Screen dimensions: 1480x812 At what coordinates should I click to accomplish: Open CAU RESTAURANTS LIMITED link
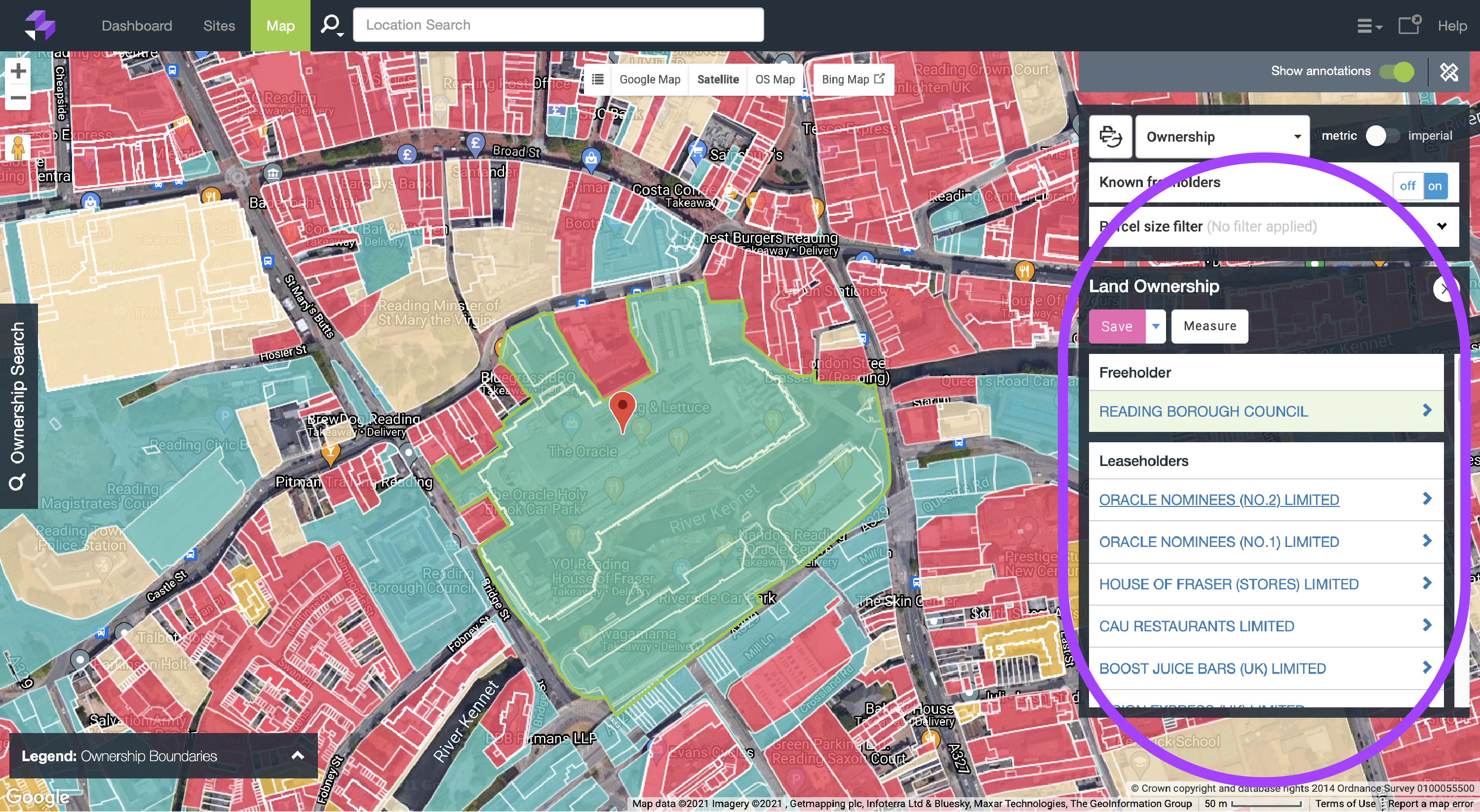pos(1196,626)
